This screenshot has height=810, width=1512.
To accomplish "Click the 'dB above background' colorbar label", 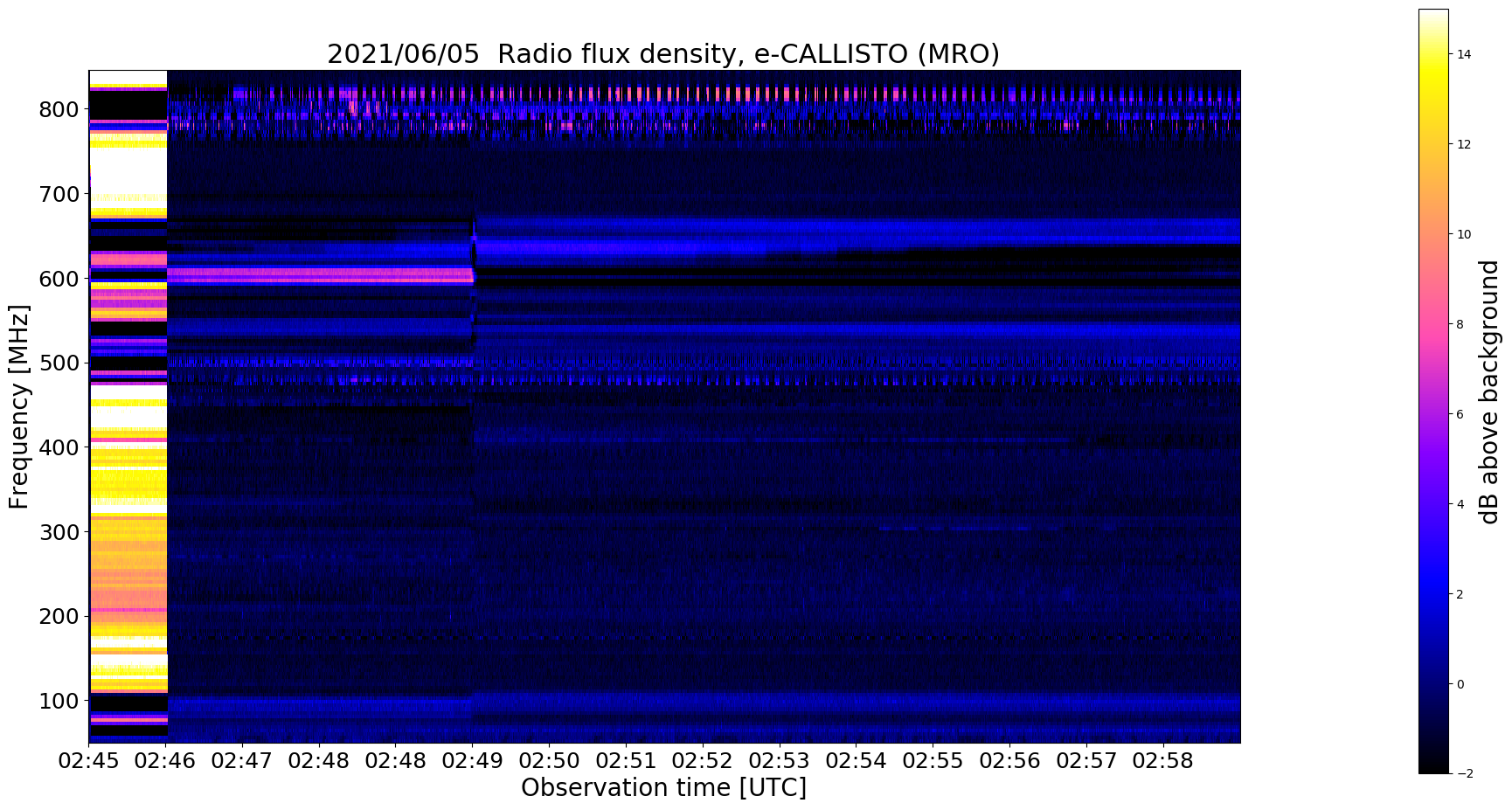I will tap(1489, 392).
